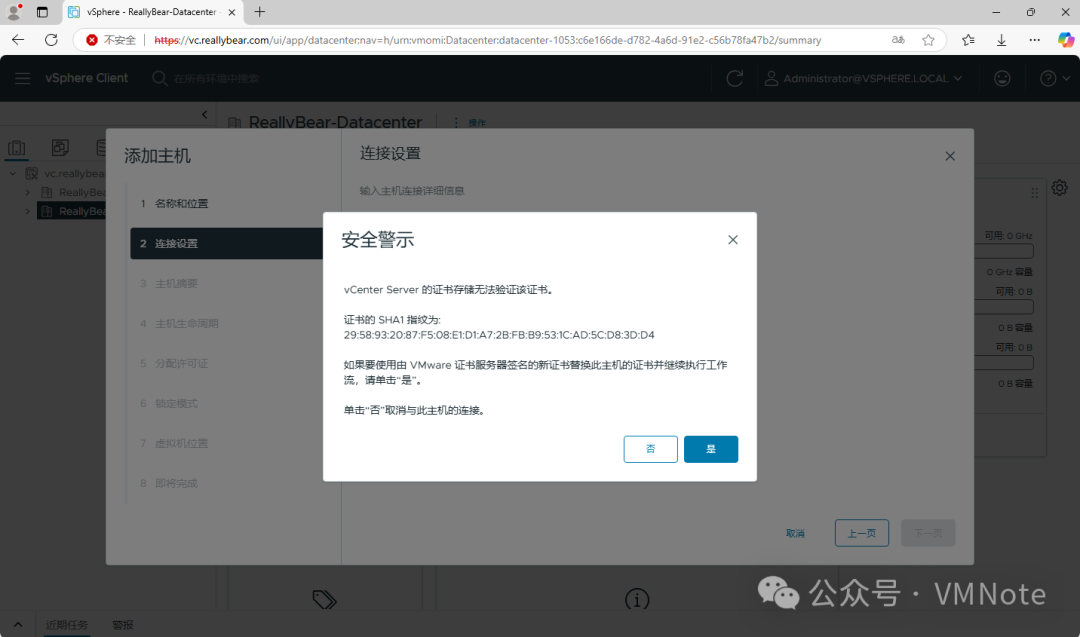This screenshot has height=637, width=1080.
Task: Select the highlighted ReallyBear datacenter tree item
Action: point(72,211)
